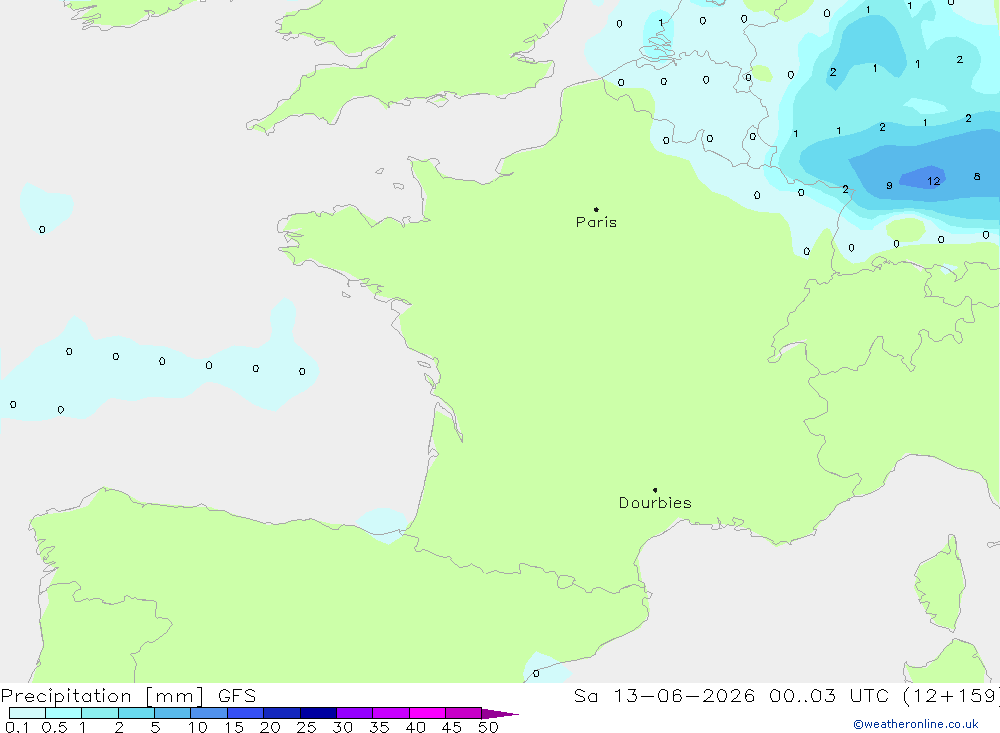Pick legend swatch between 35 and 40
The image size is (1000, 733).
click(x=390, y=713)
